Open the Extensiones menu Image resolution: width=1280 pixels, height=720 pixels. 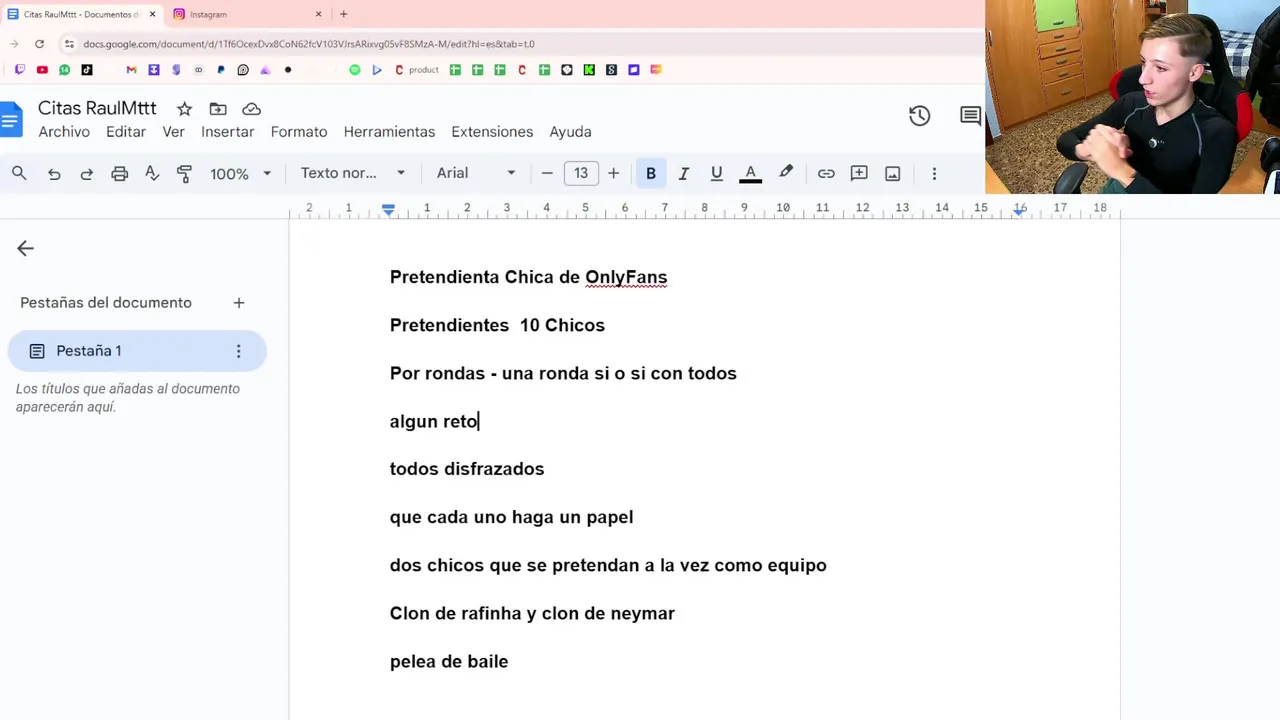tap(492, 132)
